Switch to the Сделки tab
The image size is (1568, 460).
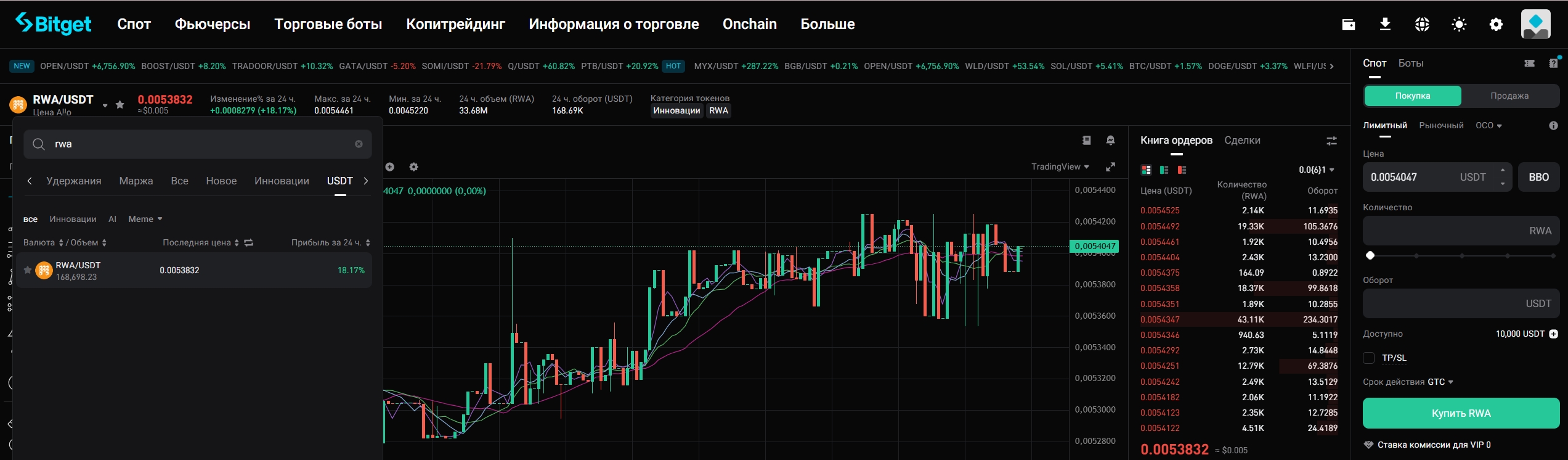1242,141
